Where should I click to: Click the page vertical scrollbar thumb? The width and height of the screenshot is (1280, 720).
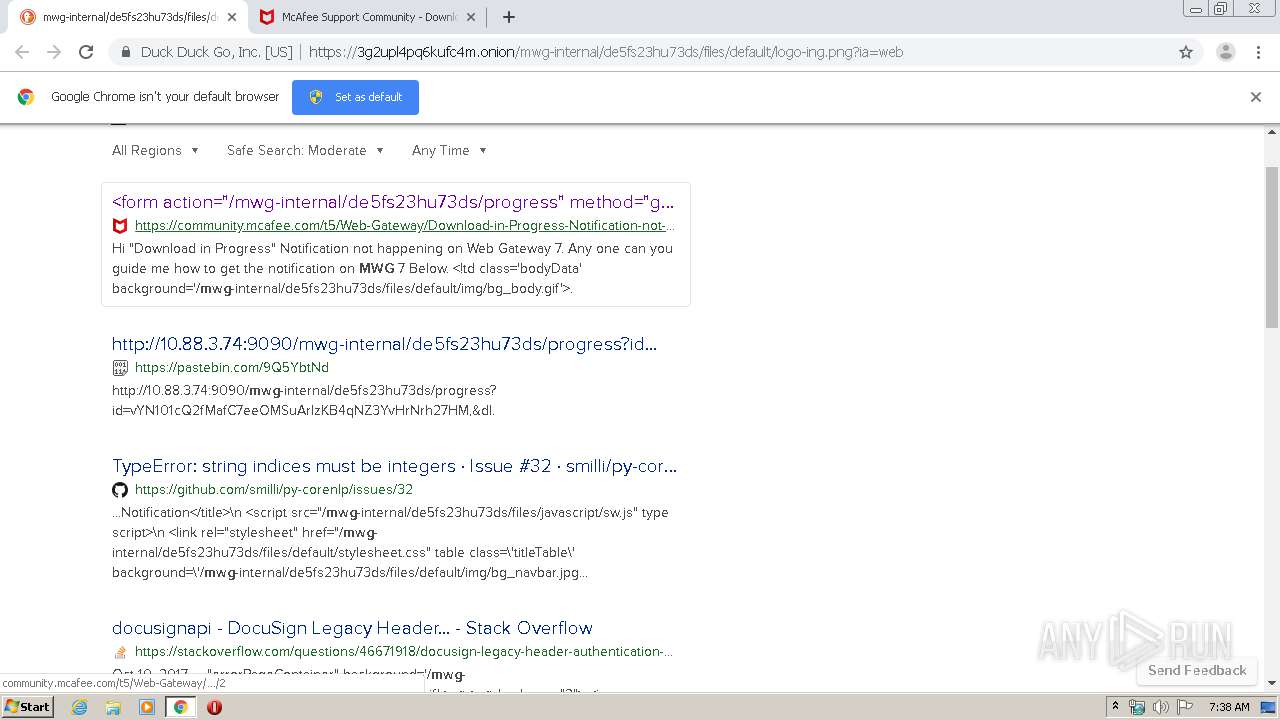[x=1272, y=248]
